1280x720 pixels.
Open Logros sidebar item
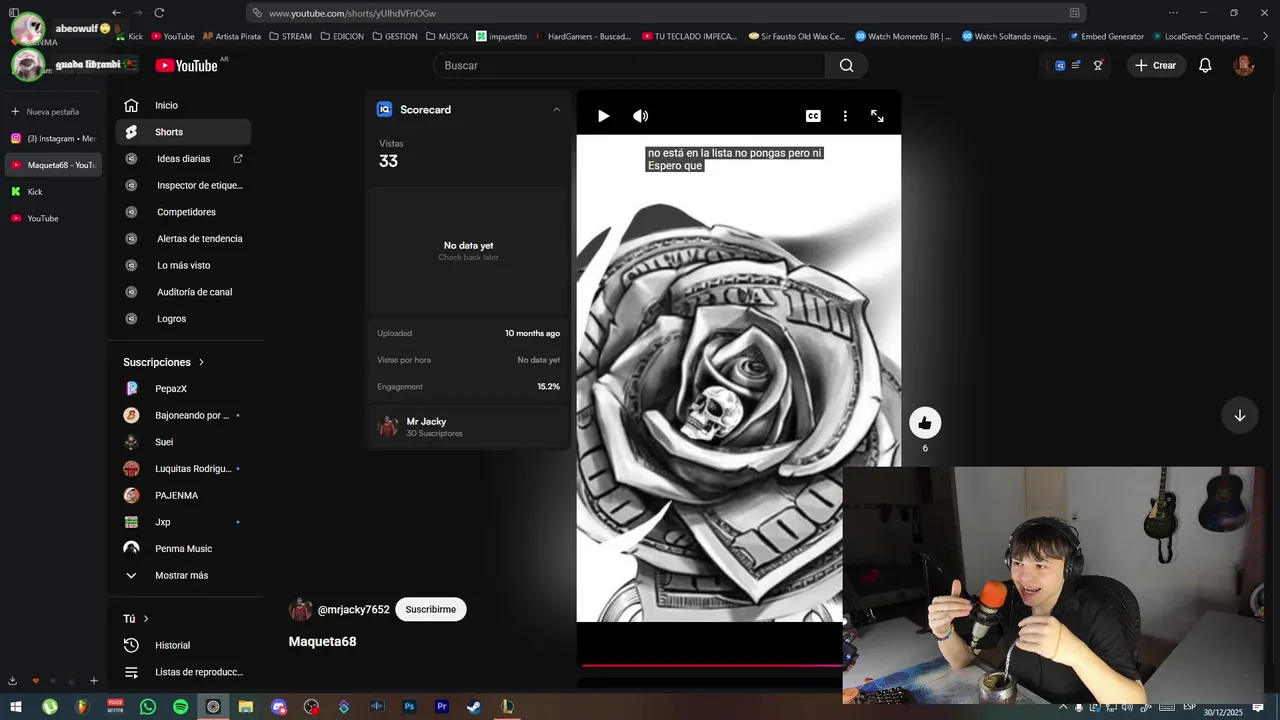click(183, 319)
